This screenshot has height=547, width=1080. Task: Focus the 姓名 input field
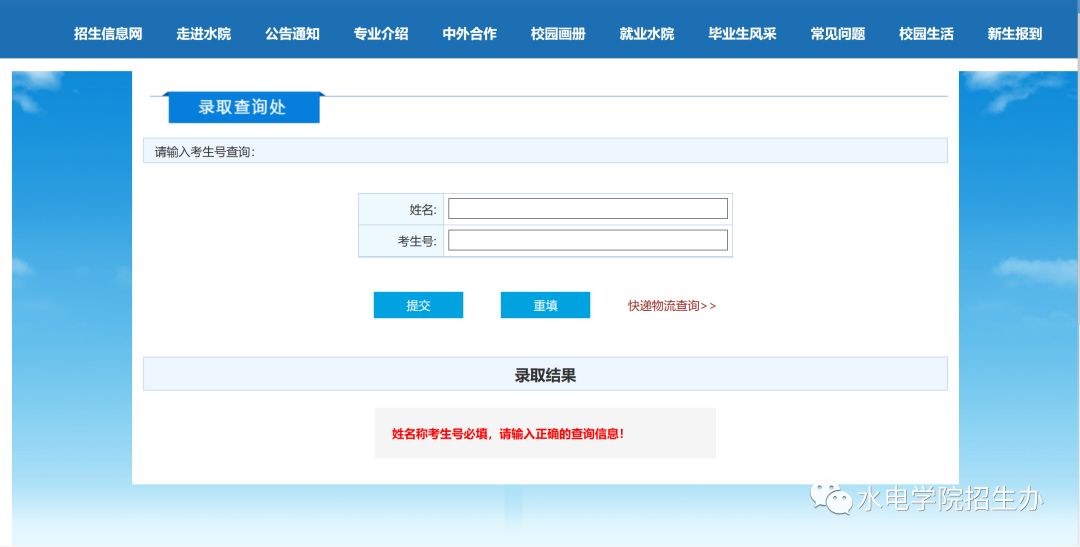tap(588, 209)
